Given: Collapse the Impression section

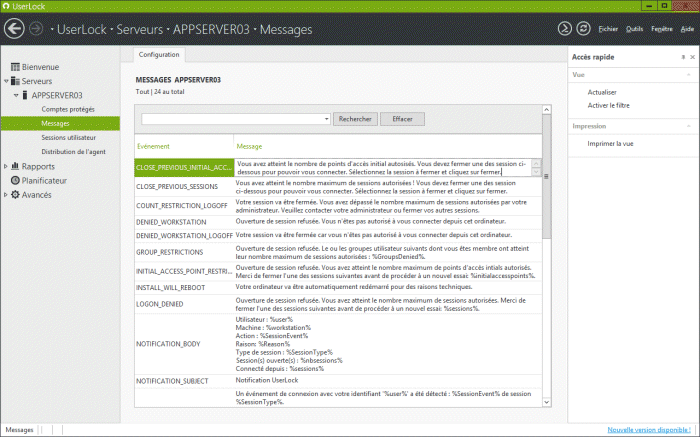Looking at the screenshot, I should pyautogui.click(x=688, y=126).
